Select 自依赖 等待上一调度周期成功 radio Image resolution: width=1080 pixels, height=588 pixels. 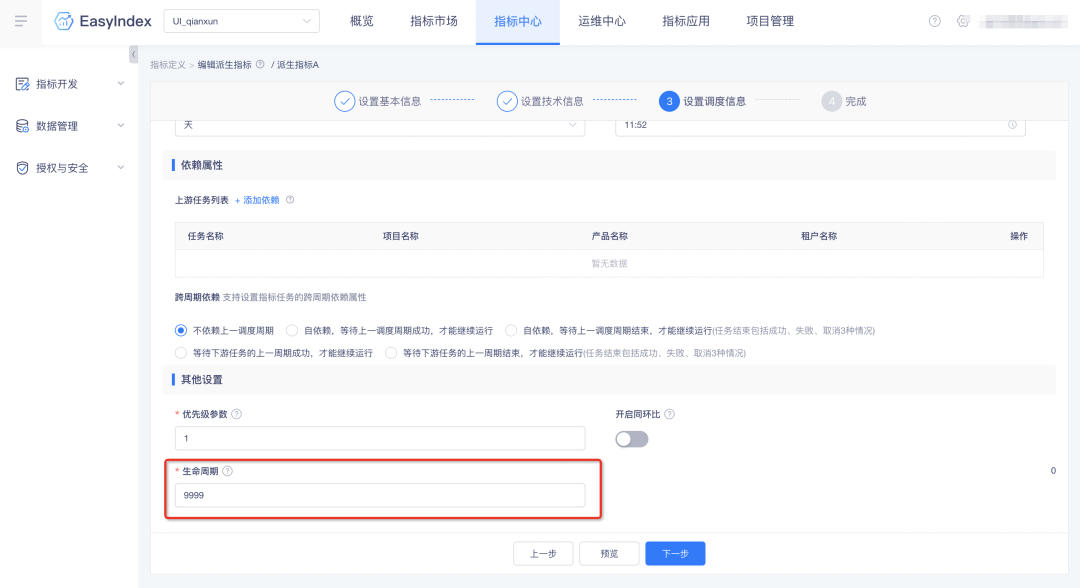[x=292, y=330]
